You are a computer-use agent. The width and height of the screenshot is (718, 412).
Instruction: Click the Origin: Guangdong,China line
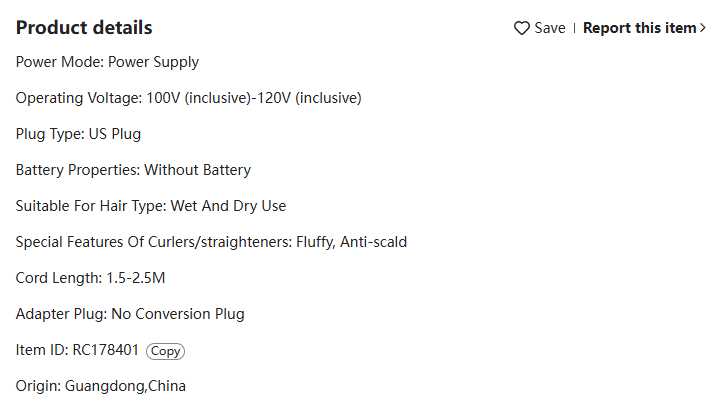(x=101, y=386)
